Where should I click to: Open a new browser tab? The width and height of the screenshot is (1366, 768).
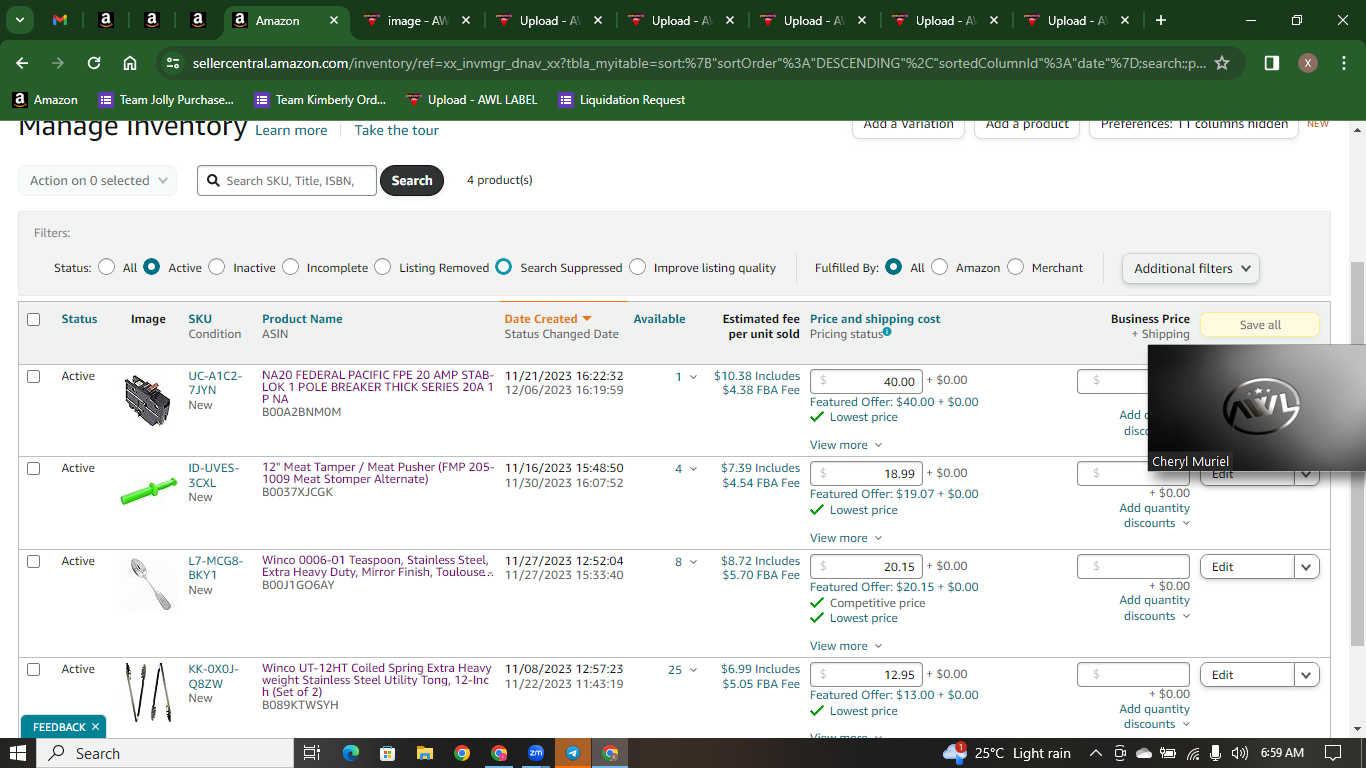[x=1160, y=20]
